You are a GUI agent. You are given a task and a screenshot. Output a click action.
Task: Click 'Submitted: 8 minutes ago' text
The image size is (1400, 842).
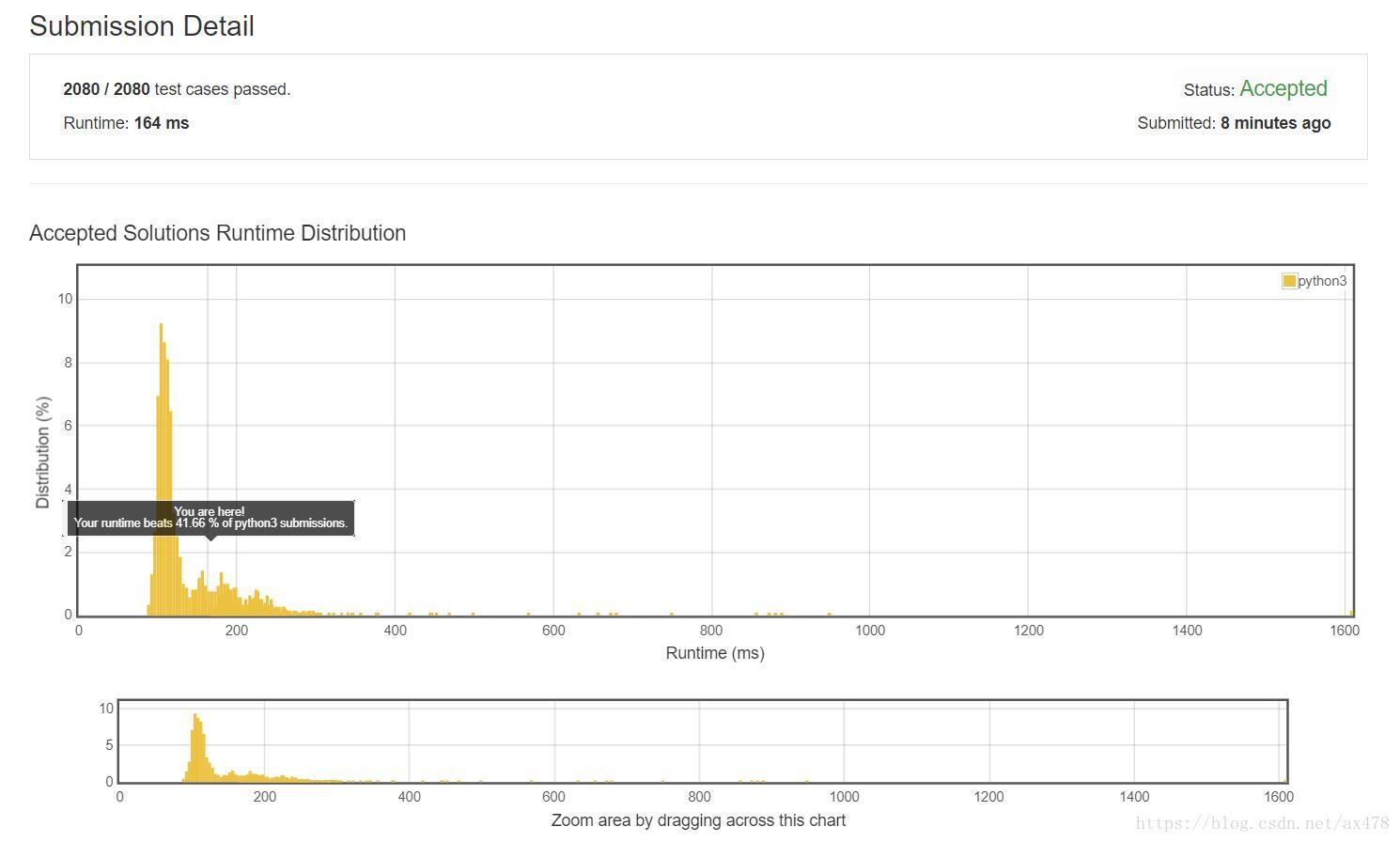click(1234, 123)
